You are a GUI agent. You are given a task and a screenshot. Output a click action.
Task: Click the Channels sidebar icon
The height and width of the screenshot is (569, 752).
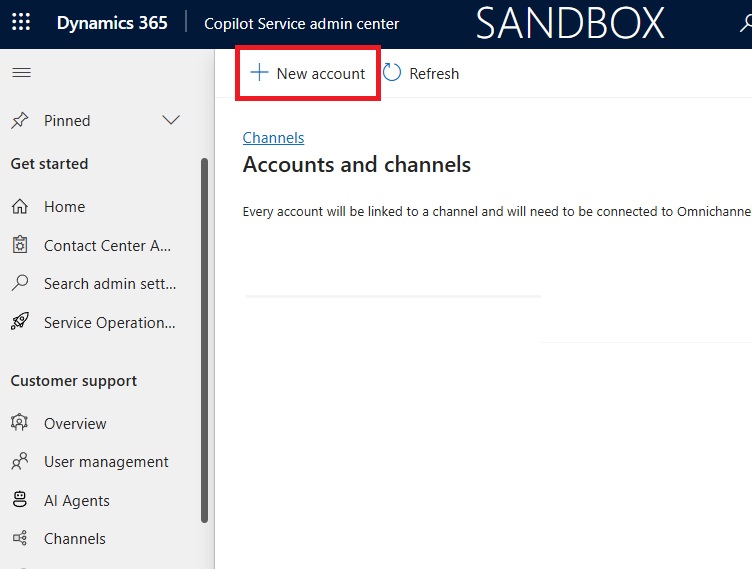pyautogui.click(x=20, y=538)
